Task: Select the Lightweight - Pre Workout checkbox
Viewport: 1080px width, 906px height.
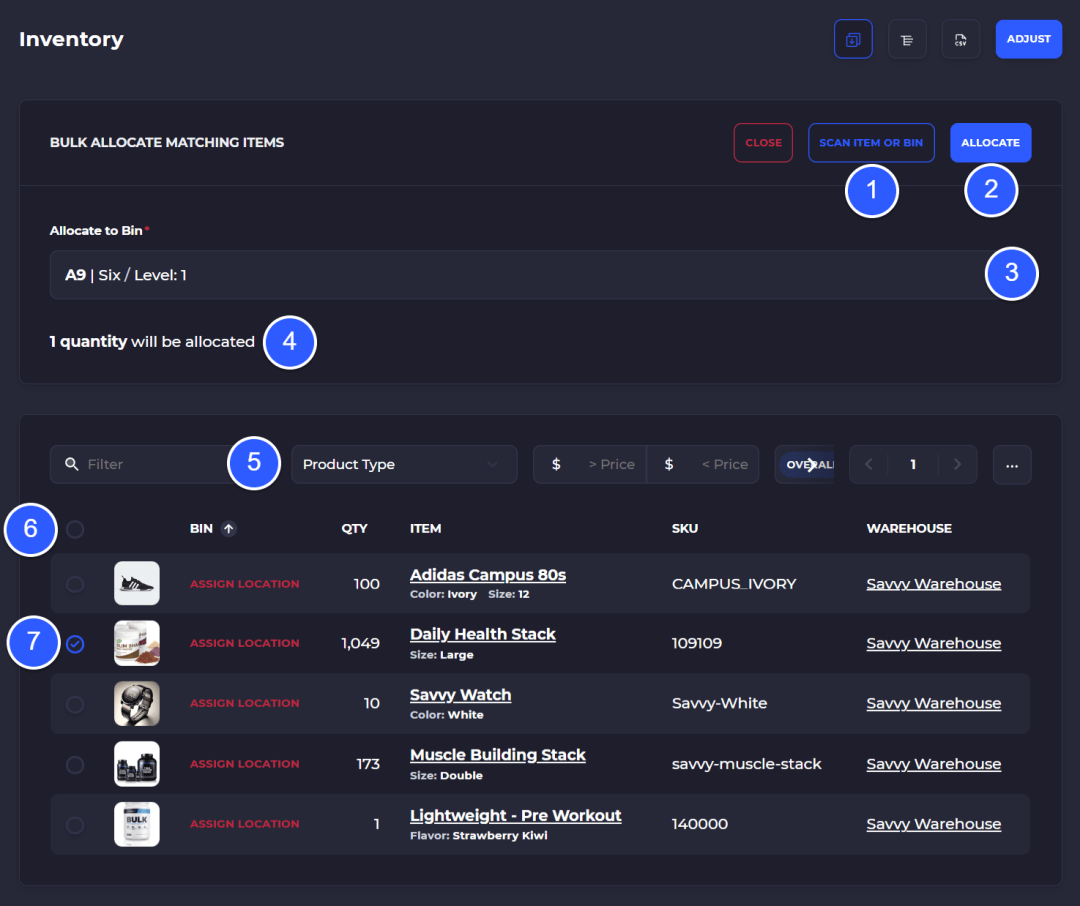Action: click(75, 825)
